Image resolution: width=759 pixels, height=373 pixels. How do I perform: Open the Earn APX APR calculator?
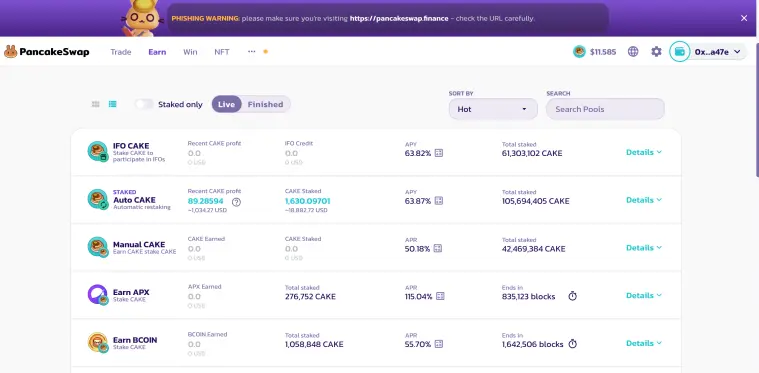440,296
